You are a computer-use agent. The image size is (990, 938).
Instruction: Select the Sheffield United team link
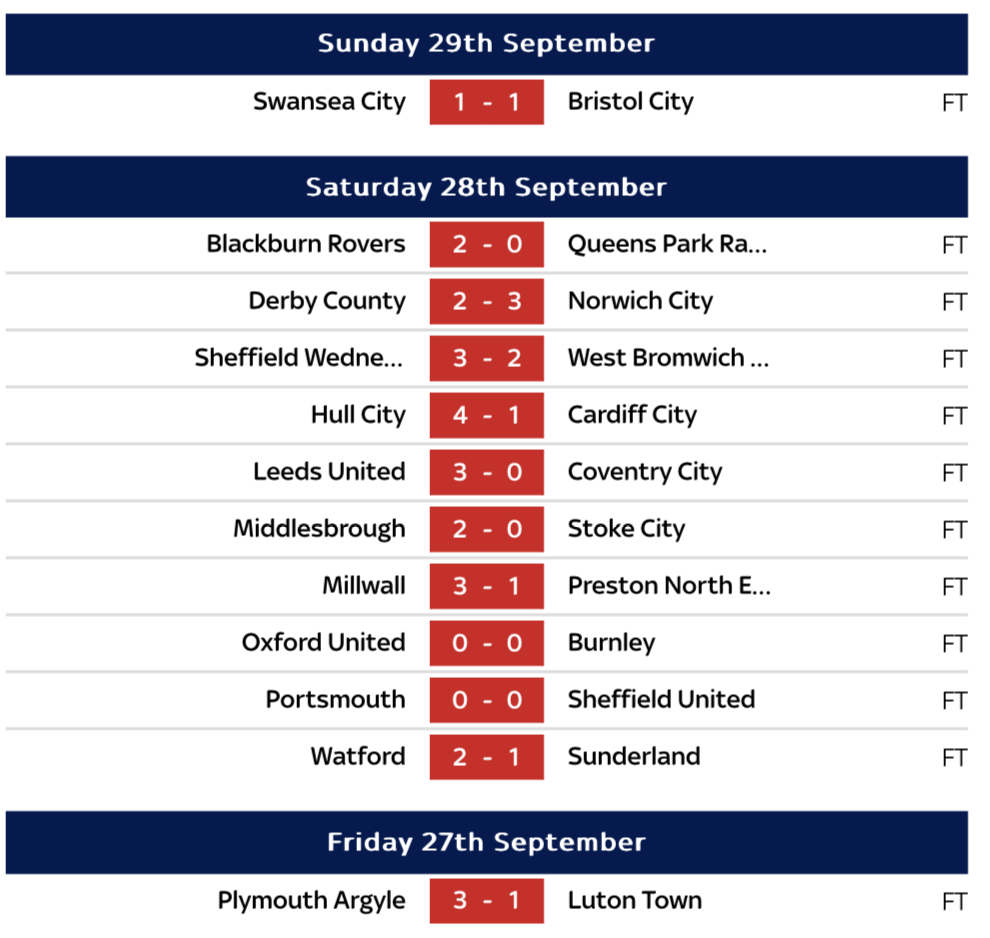coord(661,700)
